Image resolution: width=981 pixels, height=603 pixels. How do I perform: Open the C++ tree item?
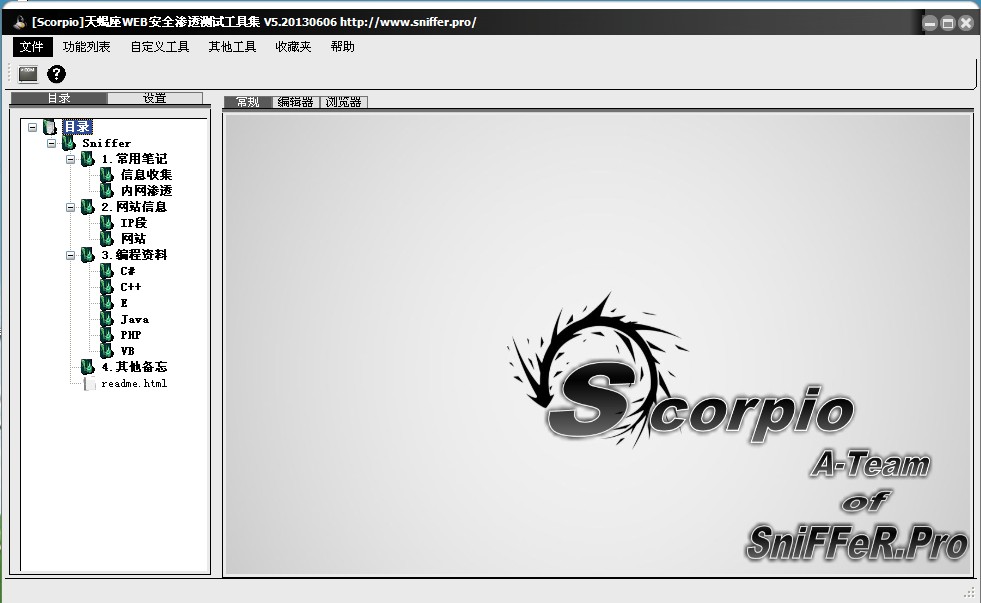pyautogui.click(x=131, y=287)
